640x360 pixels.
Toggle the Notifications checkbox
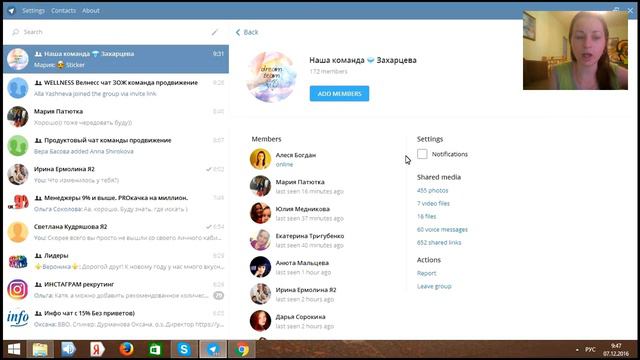pyautogui.click(x=422, y=154)
